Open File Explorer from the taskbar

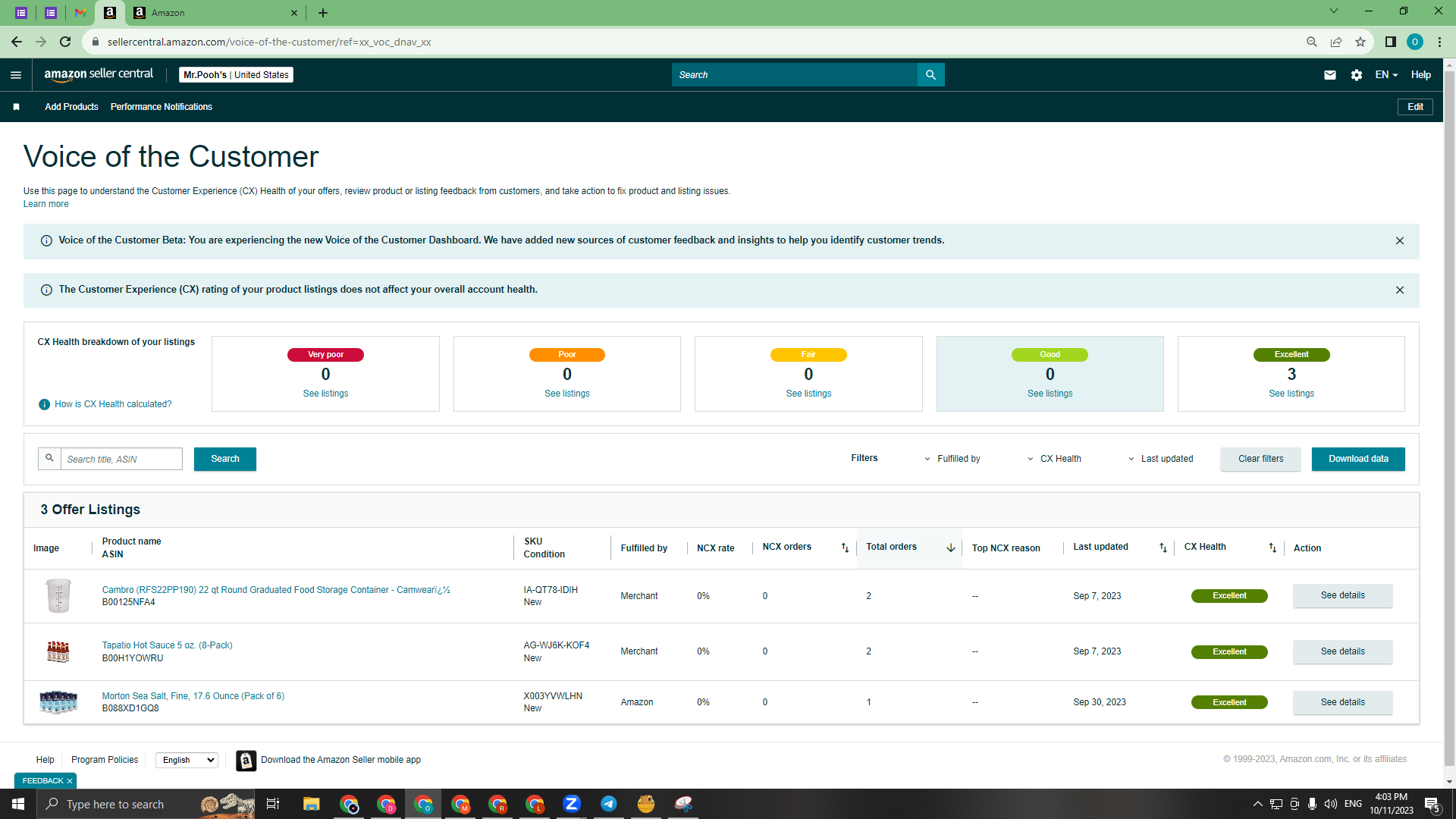tap(312, 804)
